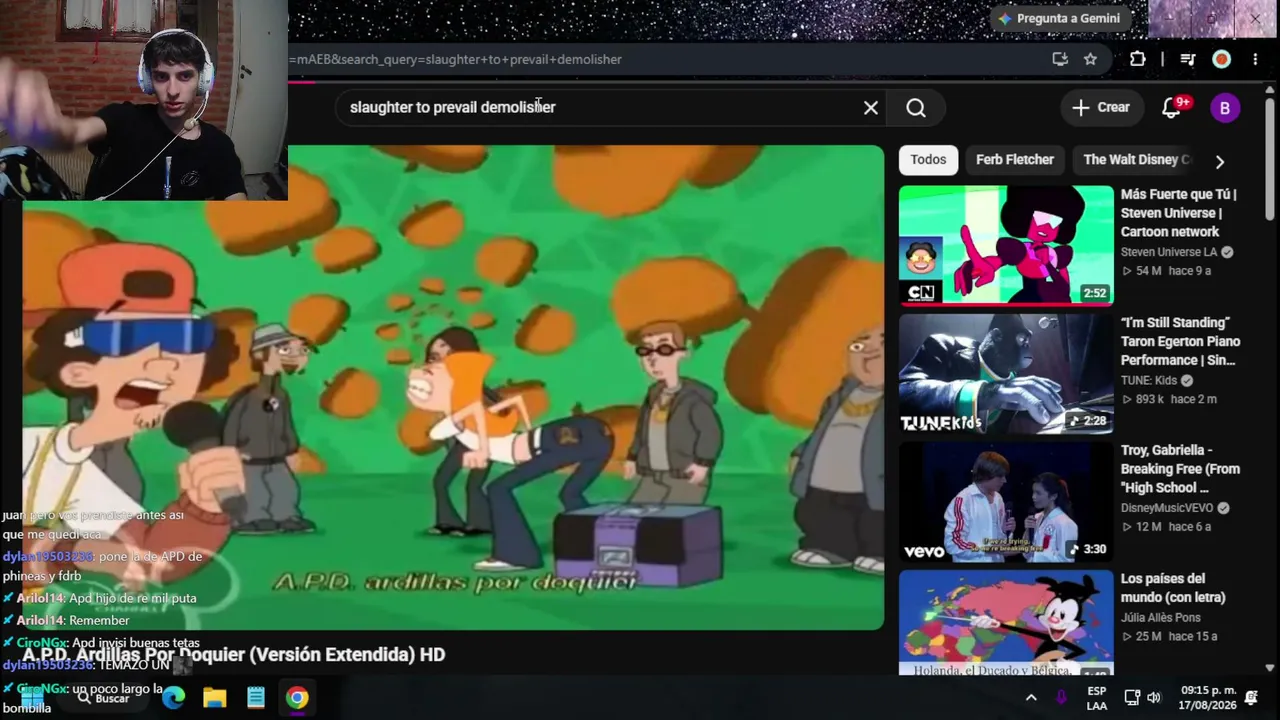Open the taskbar clock and date
1280x720 pixels.
tap(1208, 698)
